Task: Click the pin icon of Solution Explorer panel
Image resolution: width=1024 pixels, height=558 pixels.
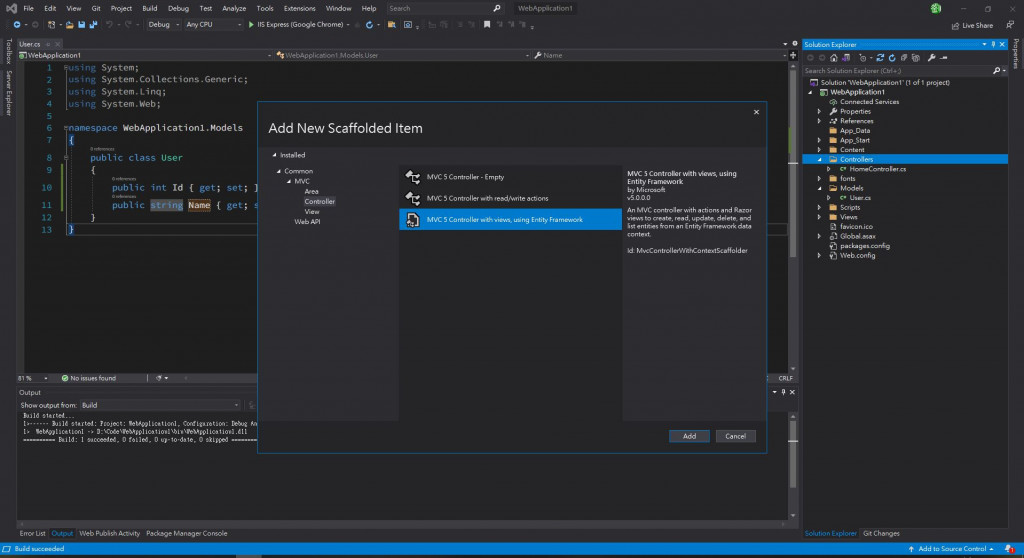Action: tap(993, 44)
